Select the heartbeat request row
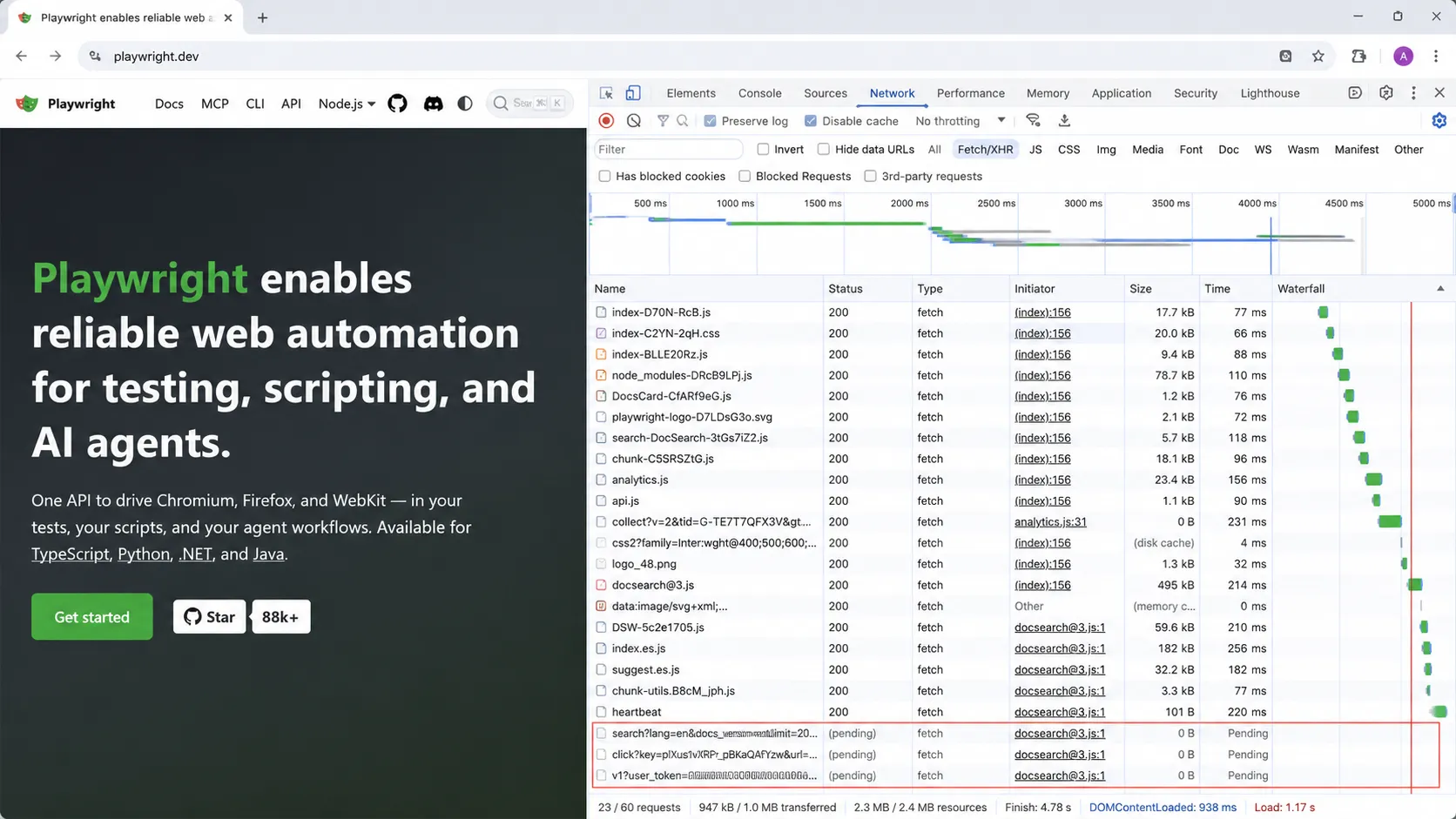This screenshot has height=819, width=1456. click(x=1021, y=712)
